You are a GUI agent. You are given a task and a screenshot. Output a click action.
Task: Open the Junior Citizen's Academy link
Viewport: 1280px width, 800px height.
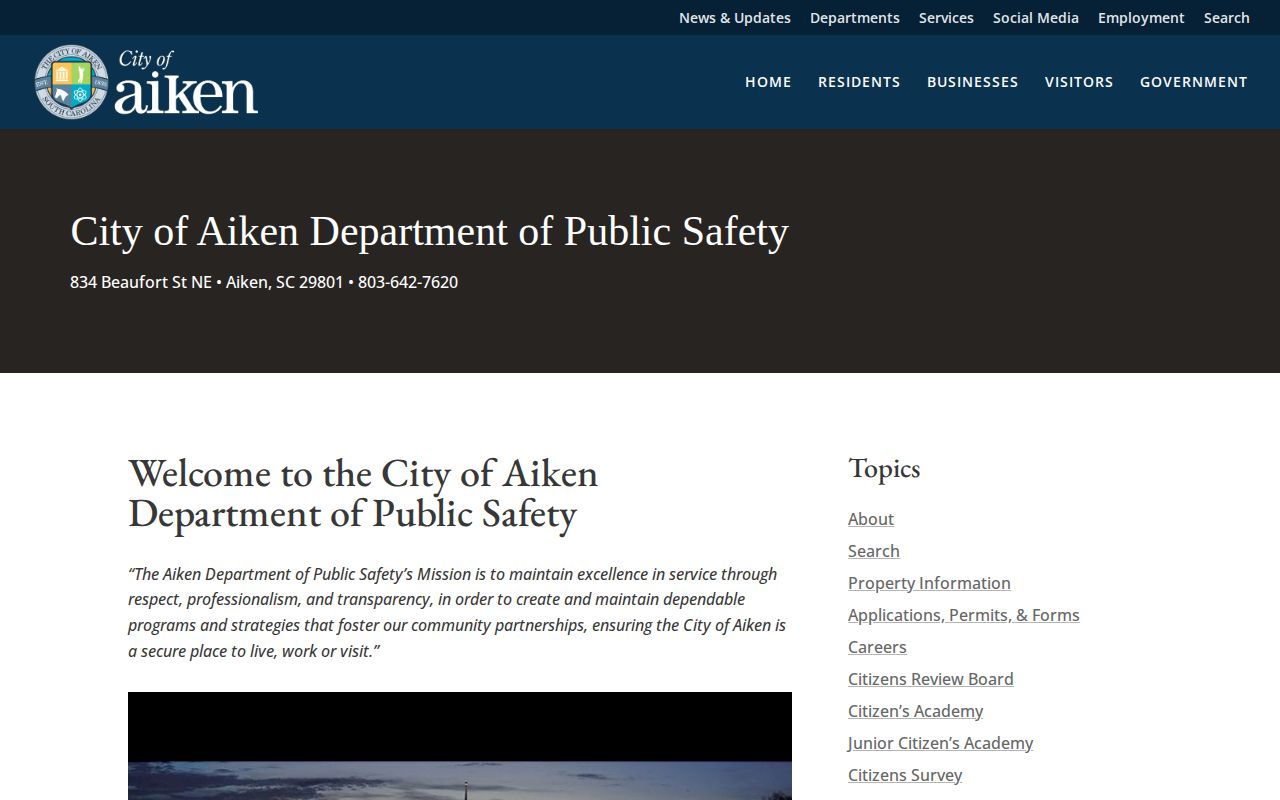pos(941,743)
